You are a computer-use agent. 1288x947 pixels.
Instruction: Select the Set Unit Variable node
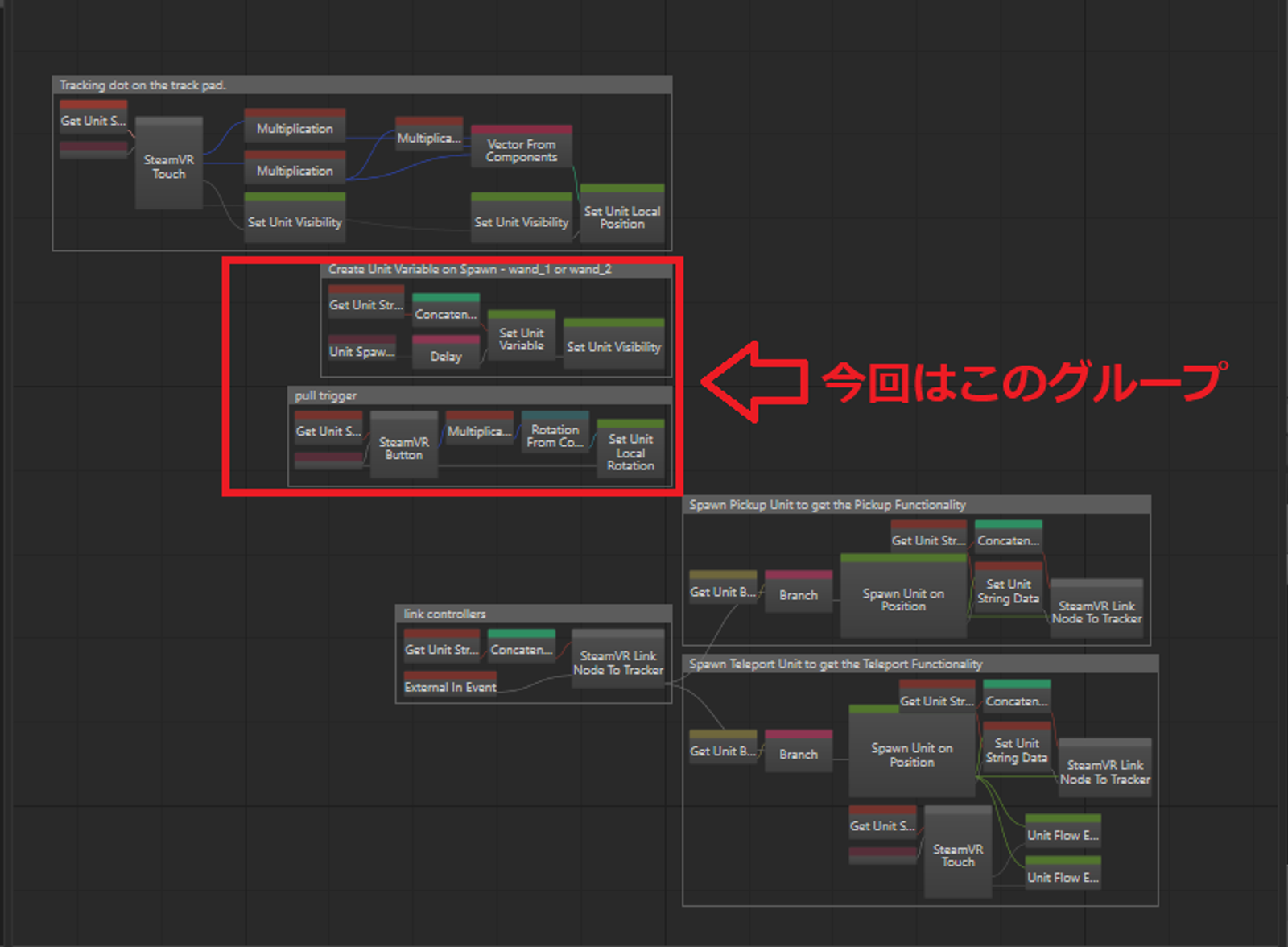click(522, 336)
